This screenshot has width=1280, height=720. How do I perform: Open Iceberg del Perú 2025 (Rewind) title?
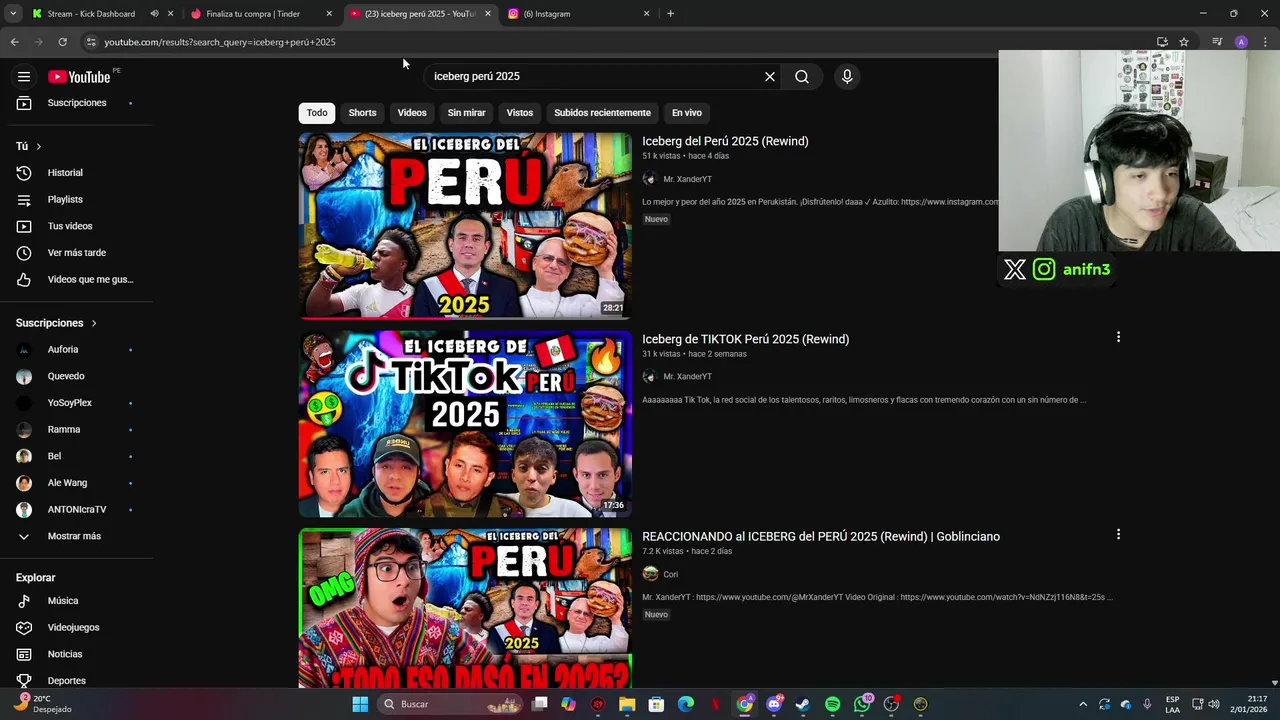[725, 141]
